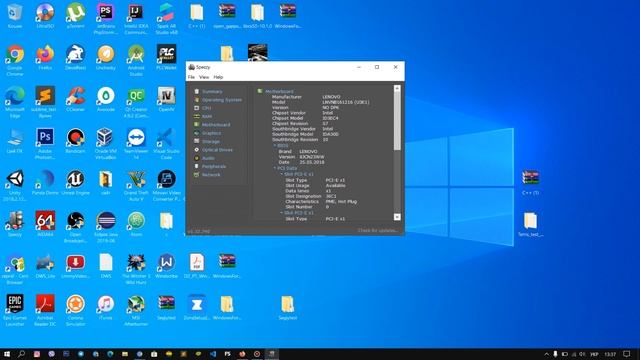Screen dimensions: 640x360
Task: Collapse the BIOS node in Speccy
Action: 275,146
